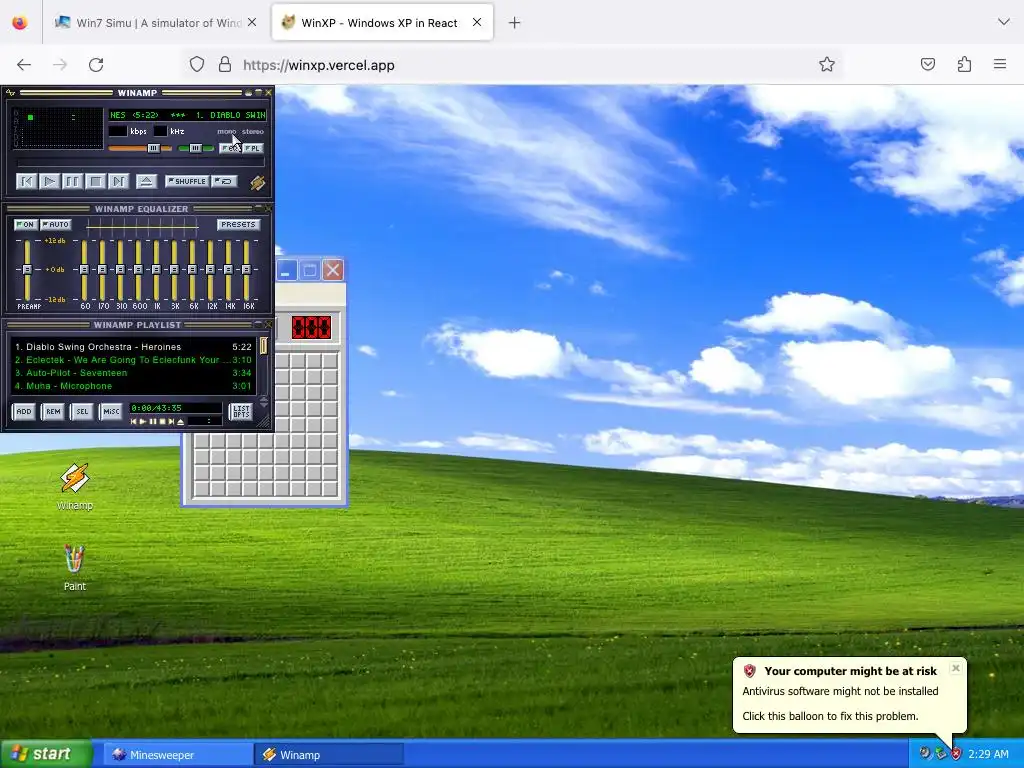Click playlist mini next track icon
Viewport: 1024px width, 768px height.
[x=171, y=422]
